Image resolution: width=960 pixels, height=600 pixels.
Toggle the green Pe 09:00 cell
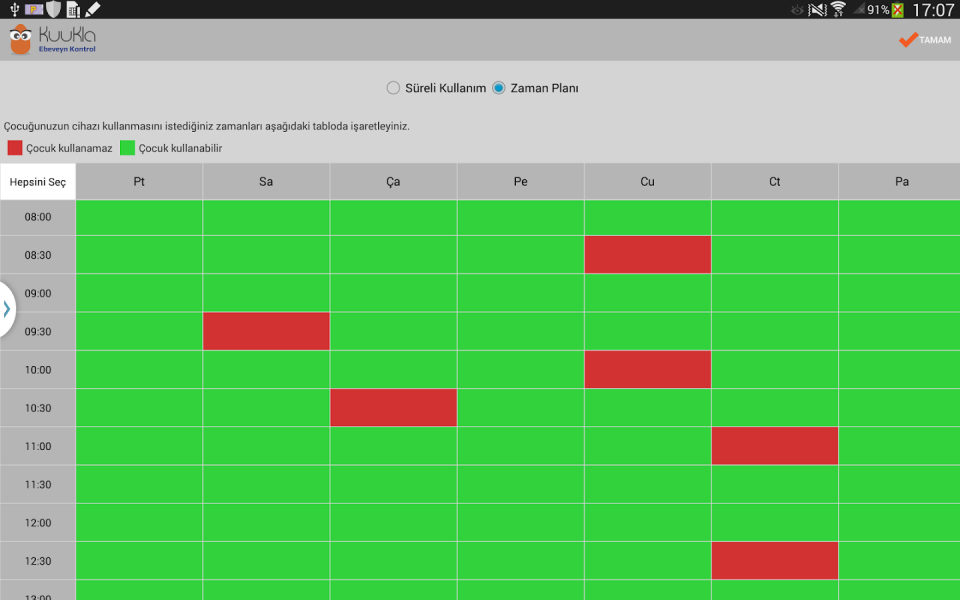(521, 293)
